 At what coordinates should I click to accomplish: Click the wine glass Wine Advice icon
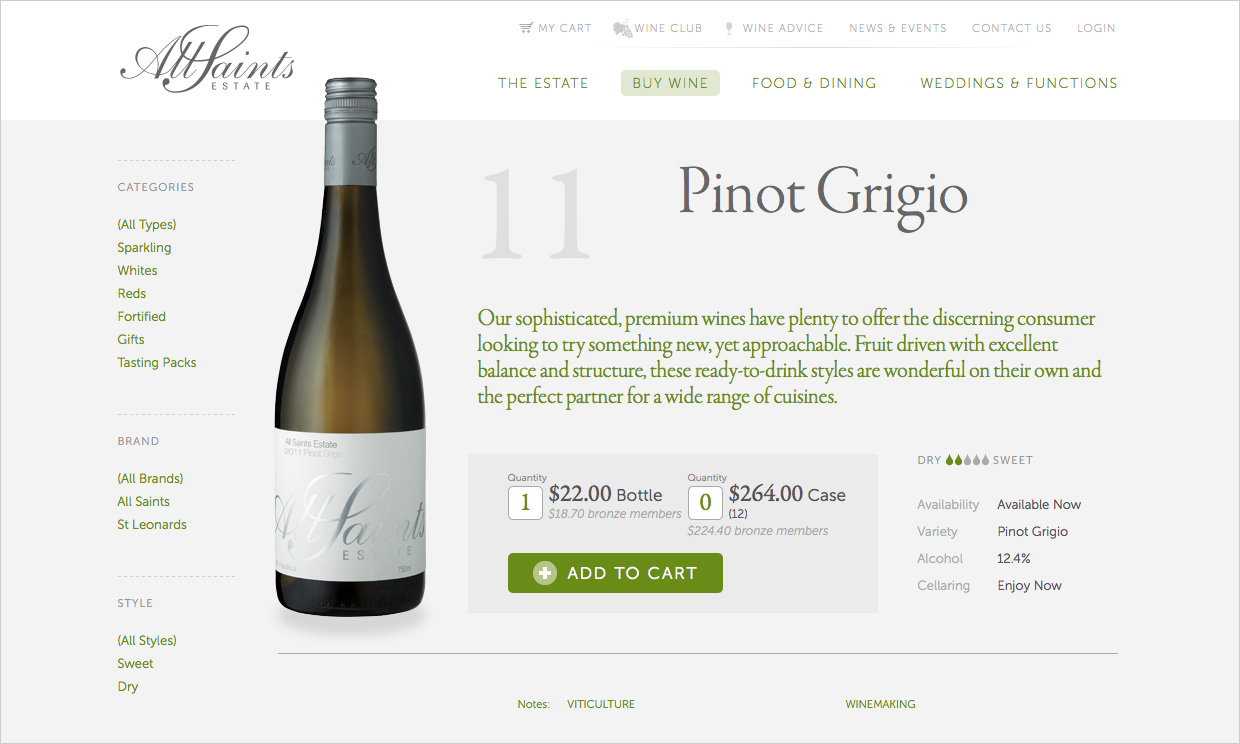(729, 28)
